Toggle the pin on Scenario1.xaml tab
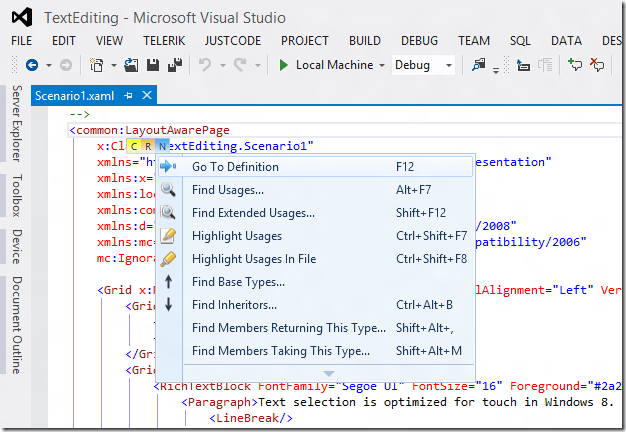This screenshot has height=432, width=626. click(128, 96)
